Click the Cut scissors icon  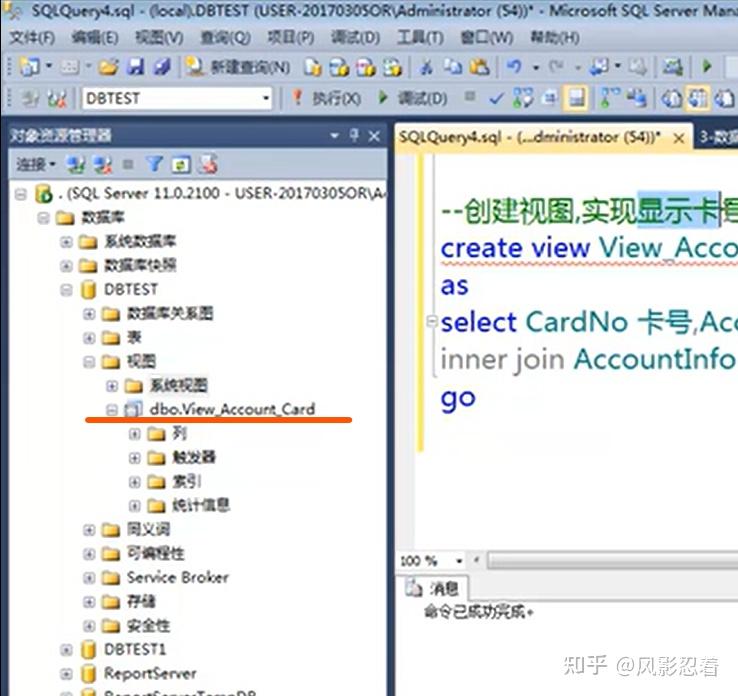click(x=426, y=67)
